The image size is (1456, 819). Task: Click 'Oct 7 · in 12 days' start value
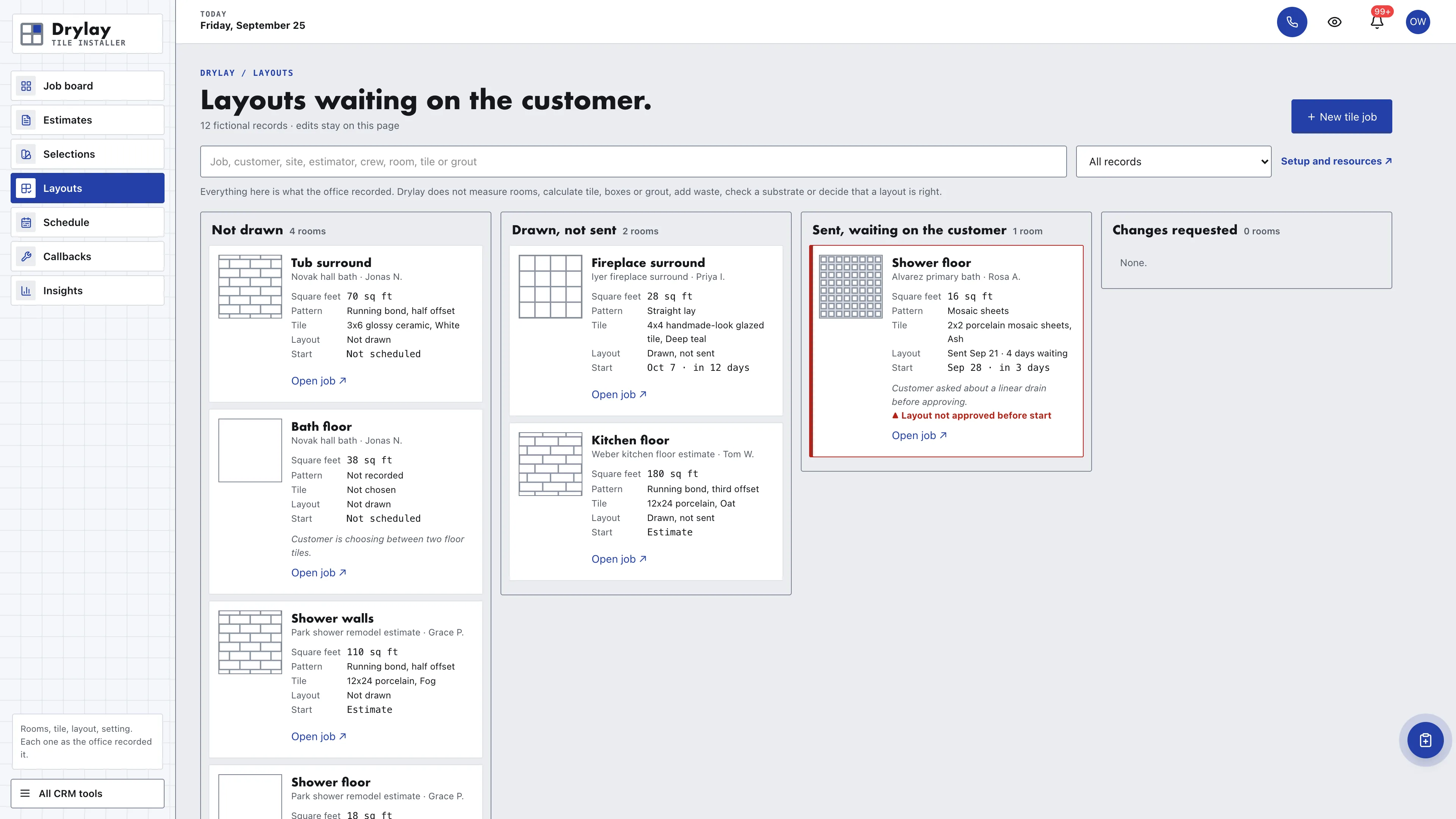point(698,367)
